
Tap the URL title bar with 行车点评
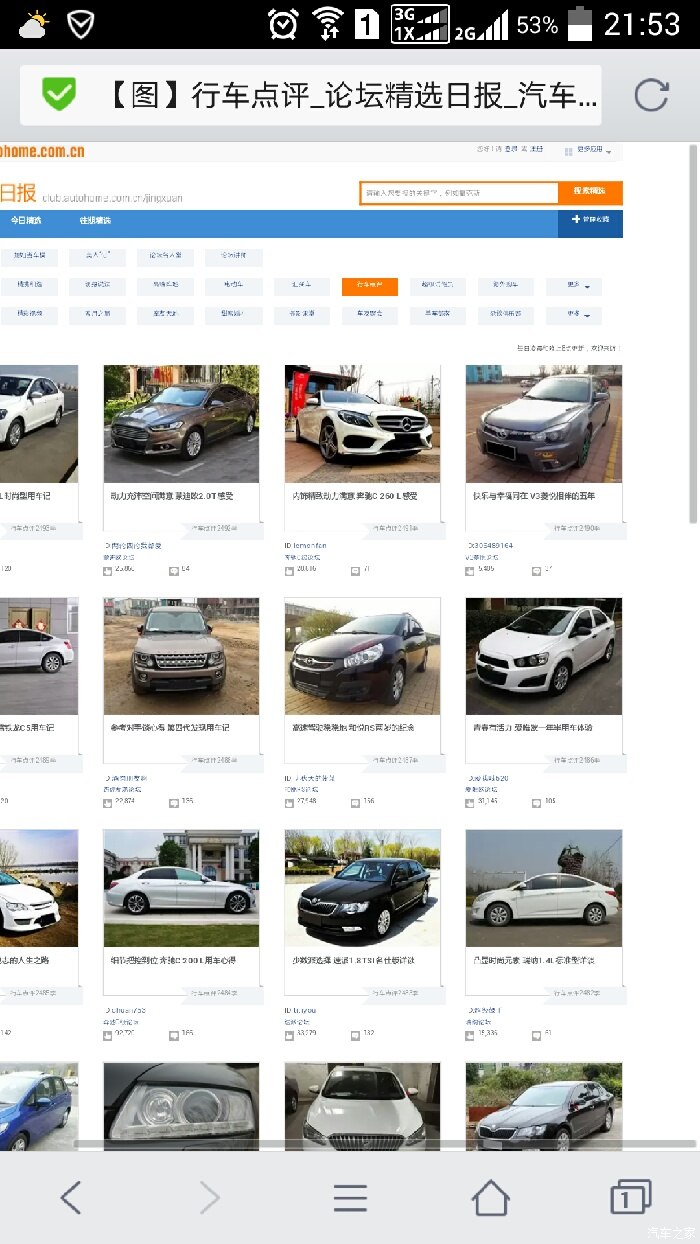[x=350, y=96]
